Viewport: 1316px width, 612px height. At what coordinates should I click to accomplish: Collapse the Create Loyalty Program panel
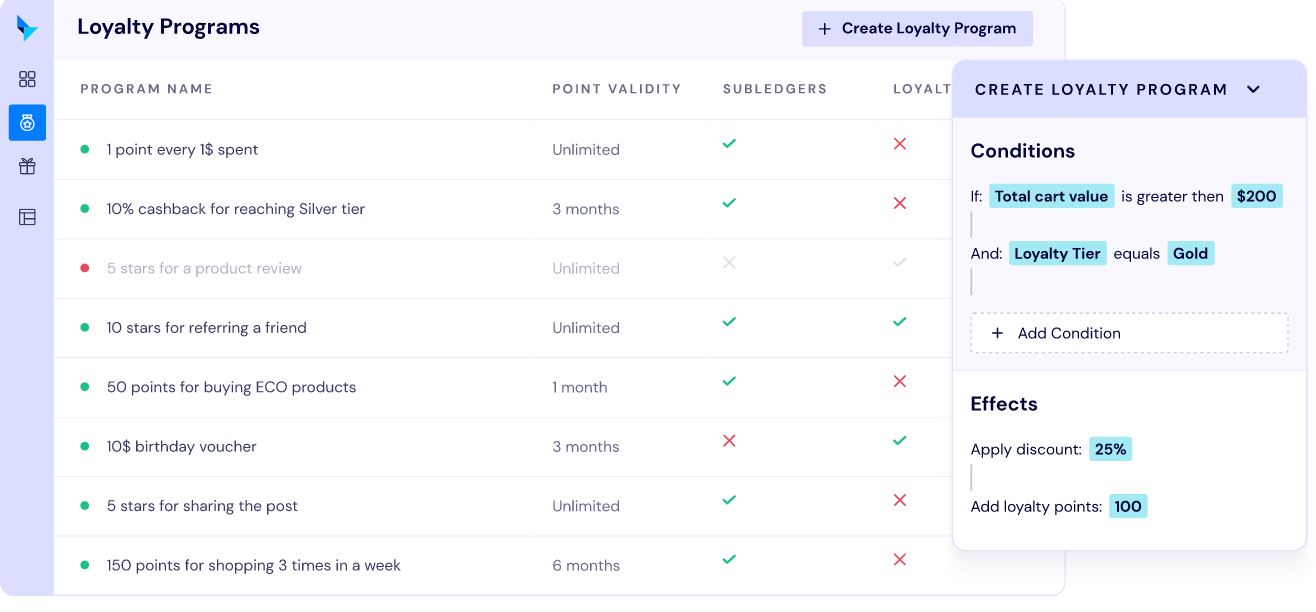(1253, 89)
